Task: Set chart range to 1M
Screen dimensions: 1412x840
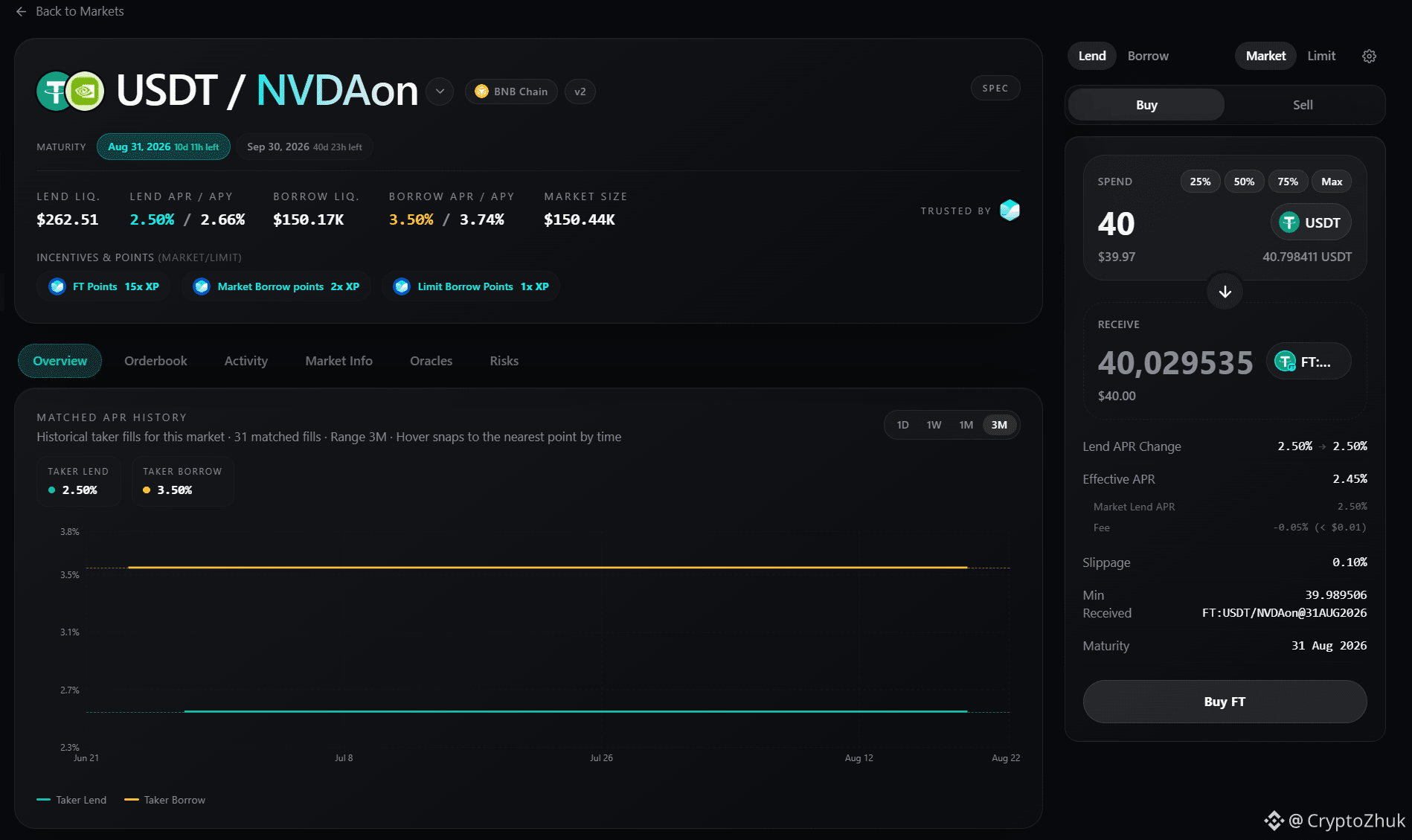Action: 966,425
